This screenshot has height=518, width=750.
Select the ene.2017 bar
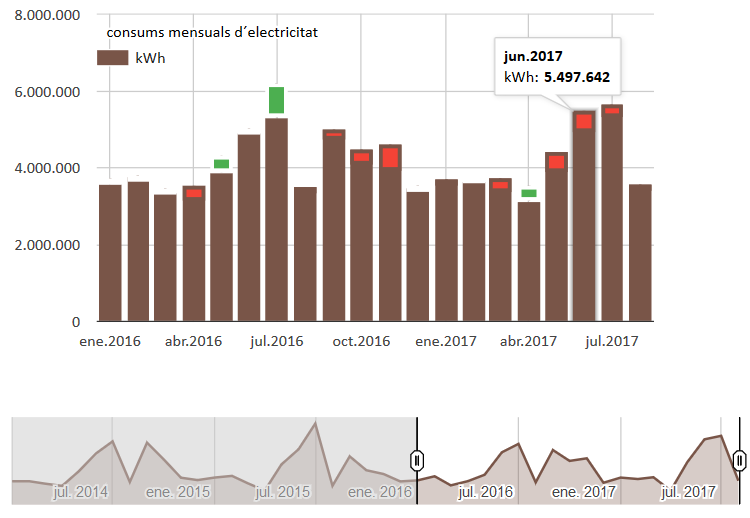point(446,250)
